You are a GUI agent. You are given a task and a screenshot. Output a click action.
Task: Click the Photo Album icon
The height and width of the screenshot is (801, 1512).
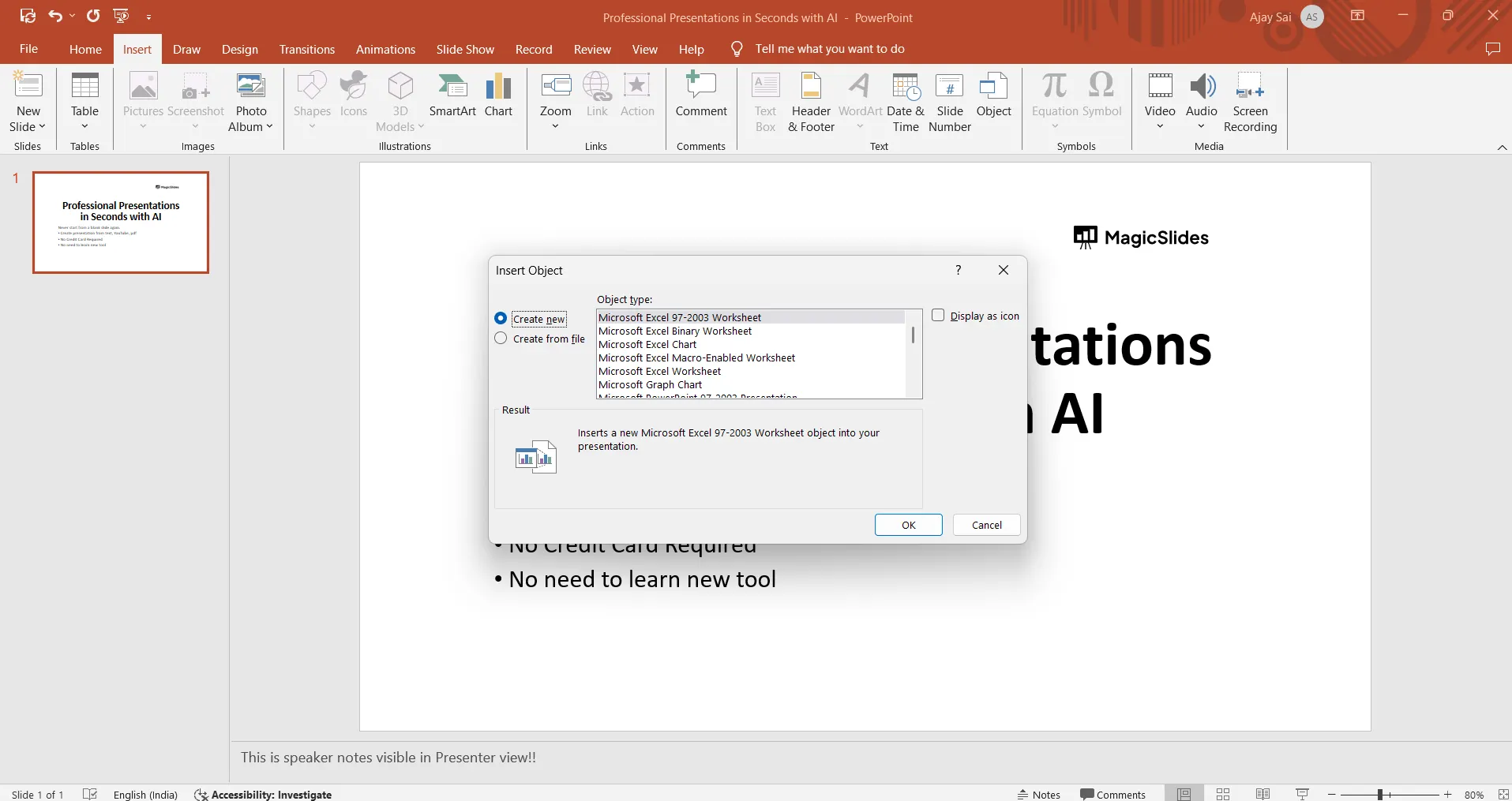(x=250, y=87)
